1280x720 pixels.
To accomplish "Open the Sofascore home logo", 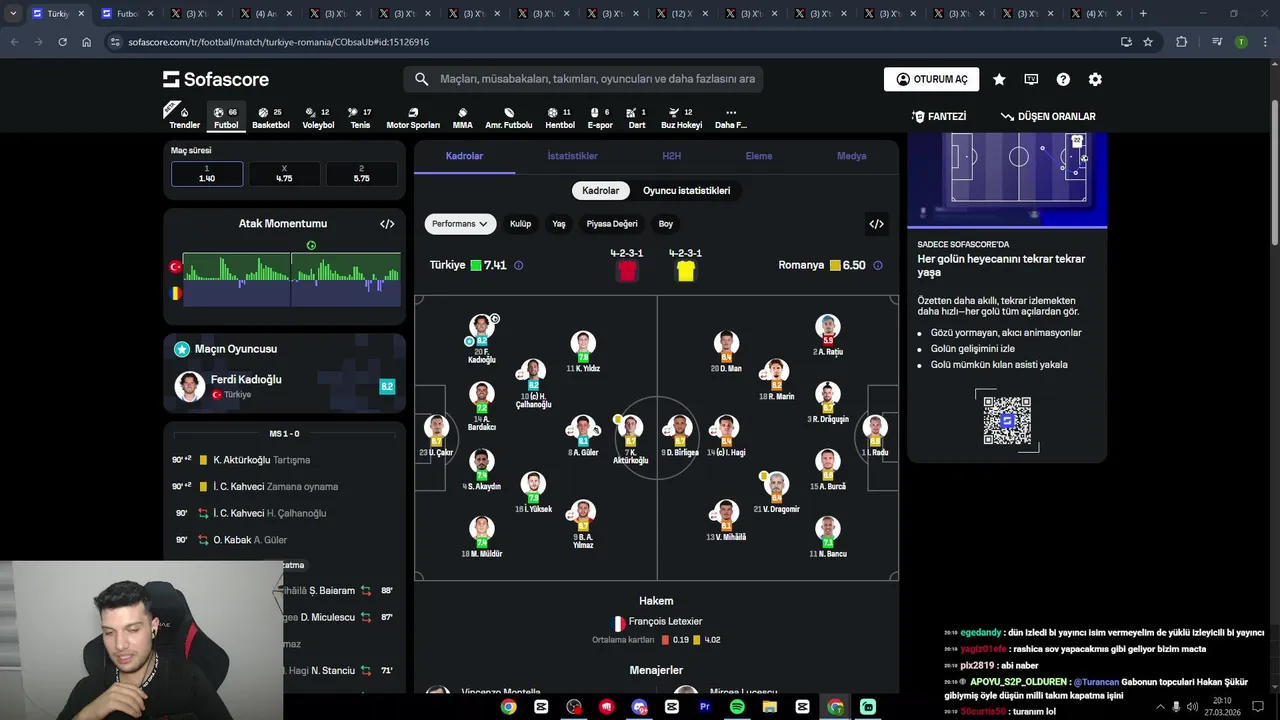I will pos(216,79).
